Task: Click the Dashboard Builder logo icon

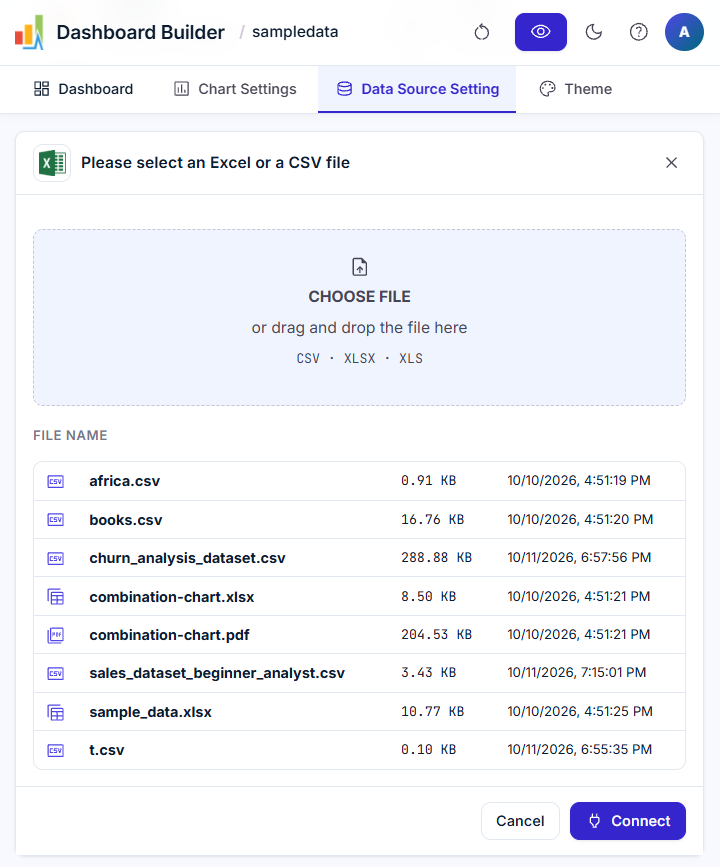Action: click(x=29, y=32)
